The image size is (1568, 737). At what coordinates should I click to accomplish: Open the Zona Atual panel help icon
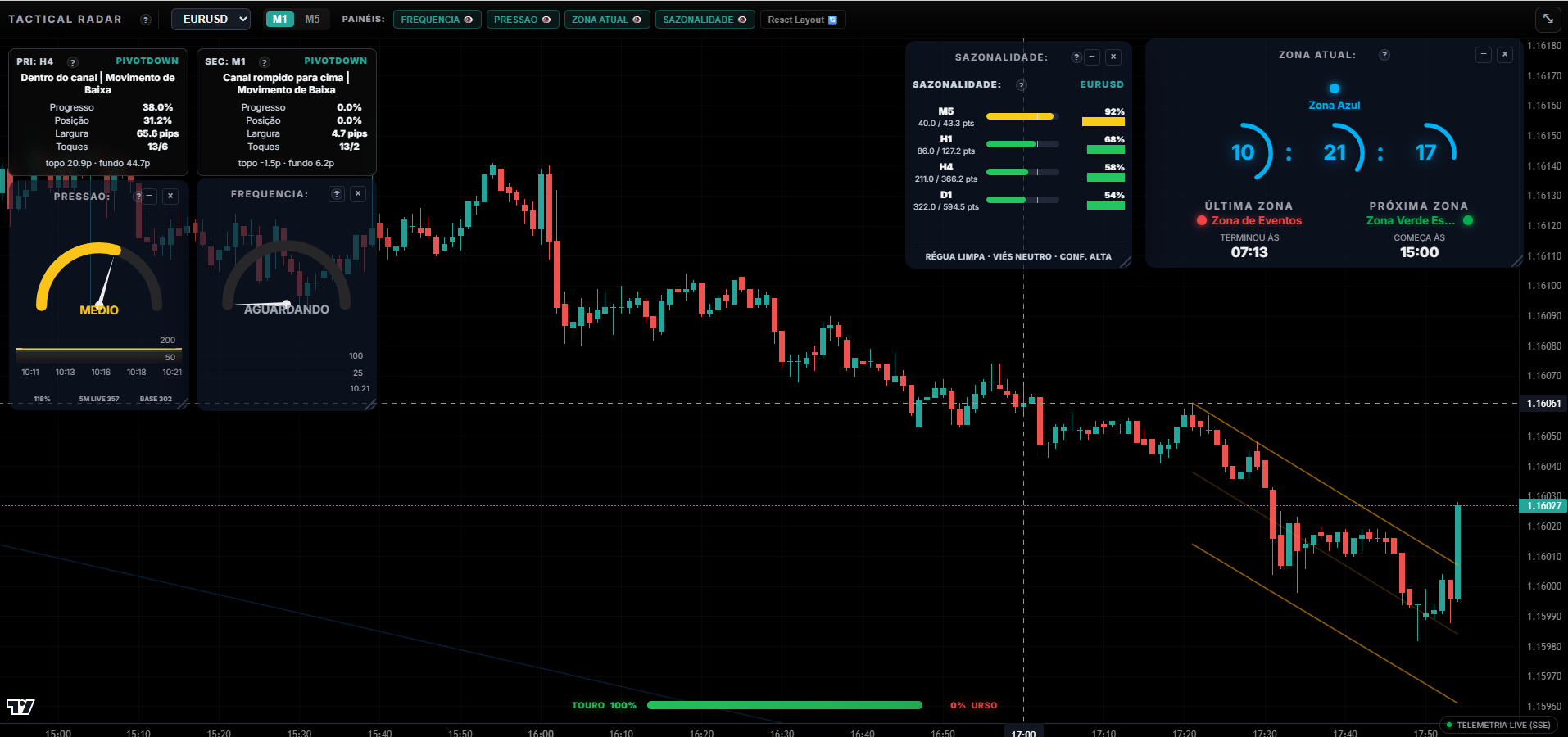click(1384, 55)
